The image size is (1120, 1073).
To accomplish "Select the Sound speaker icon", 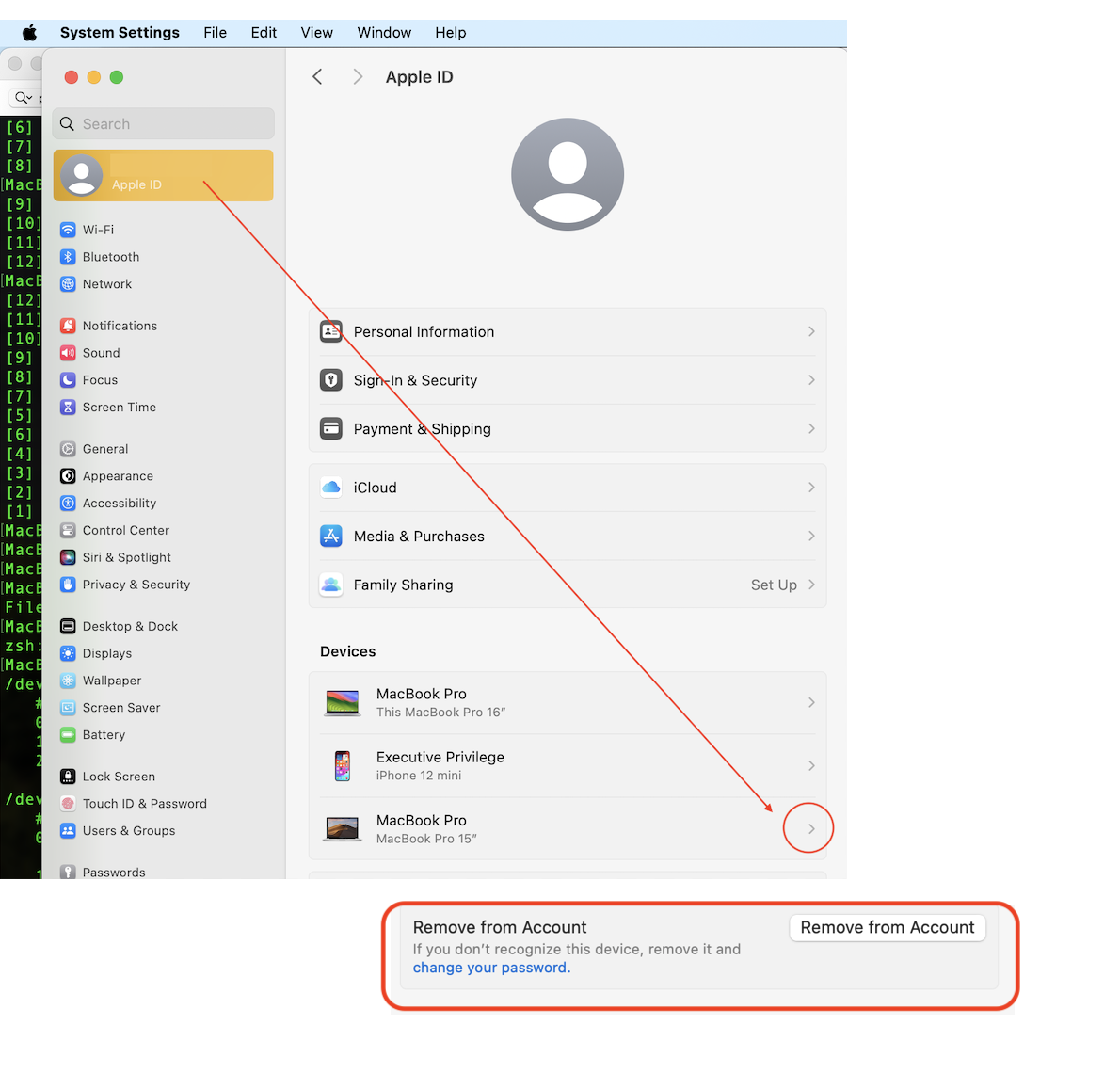I will [68, 353].
